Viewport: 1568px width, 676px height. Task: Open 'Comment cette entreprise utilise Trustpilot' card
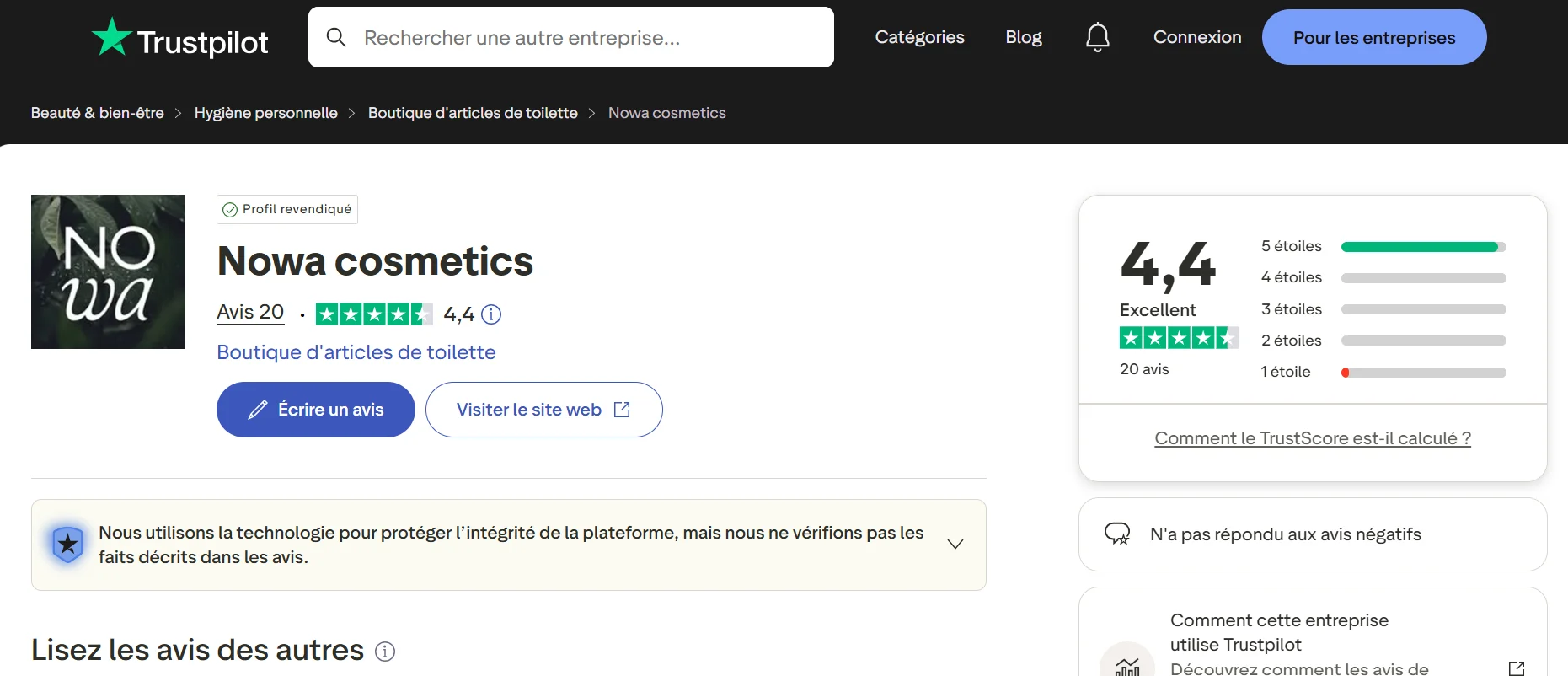coord(1313,632)
